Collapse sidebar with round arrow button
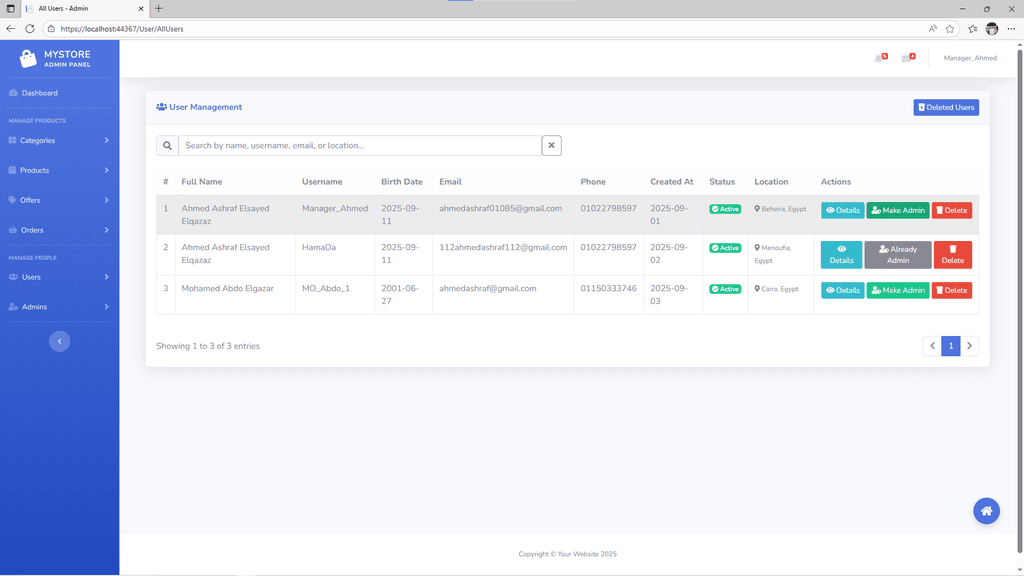 click(x=59, y=341)
